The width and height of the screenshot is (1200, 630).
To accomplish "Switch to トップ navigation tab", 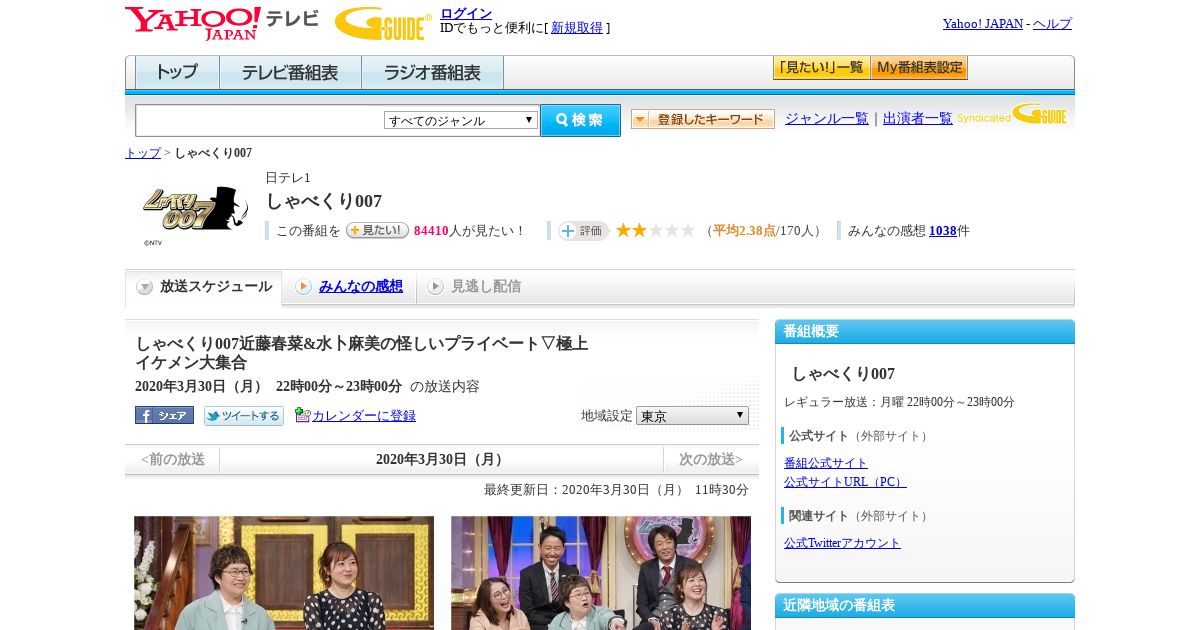I will click(177, 73).
